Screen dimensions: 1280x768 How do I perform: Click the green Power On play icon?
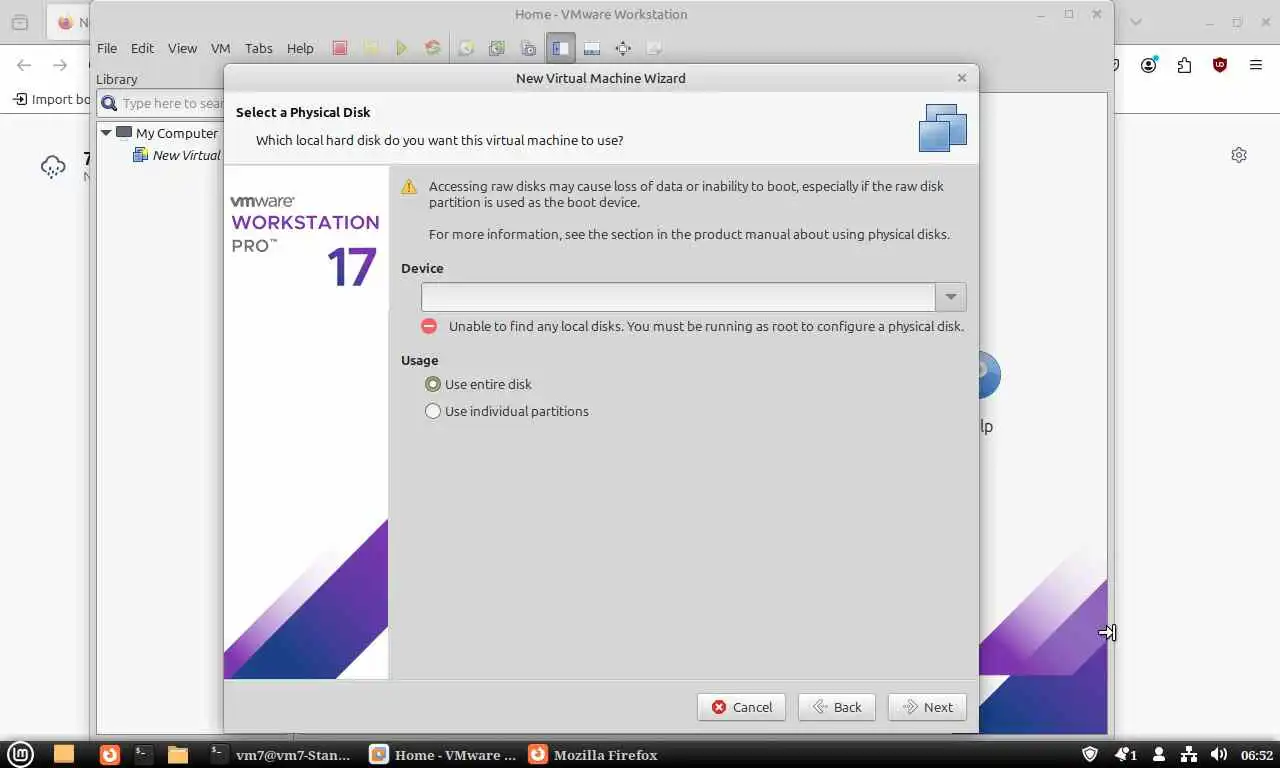coord(402,48)
